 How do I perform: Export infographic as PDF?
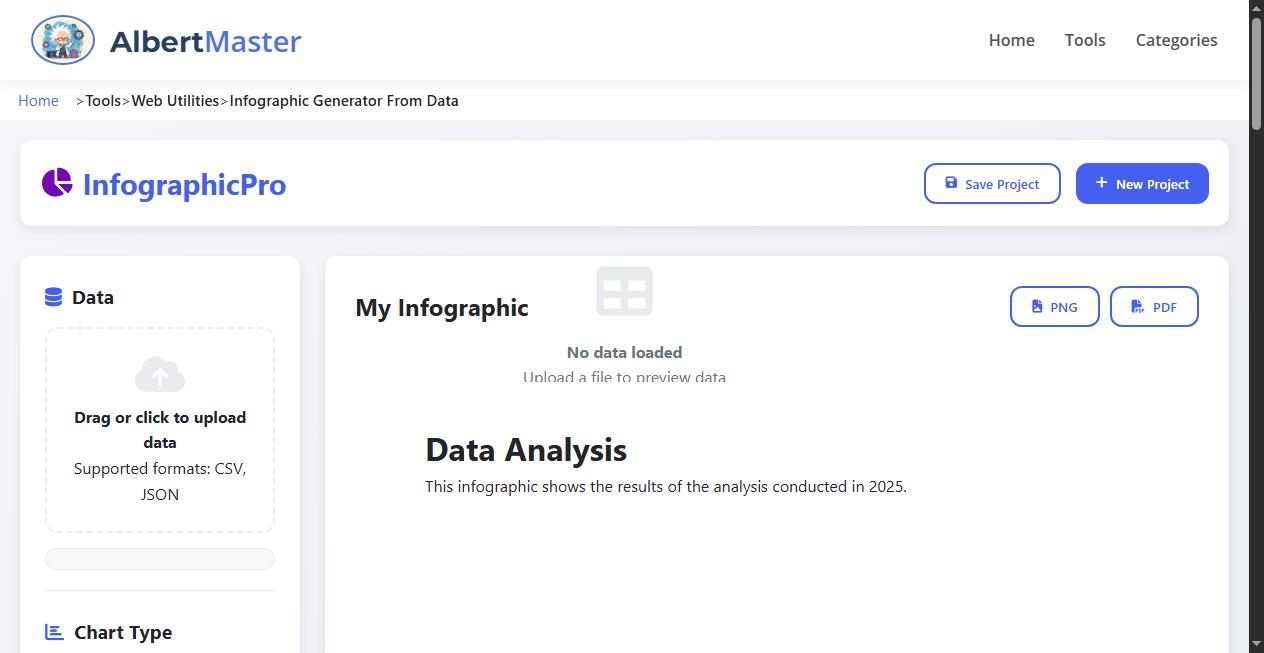pyautogui.click(x=1153, y=307)
